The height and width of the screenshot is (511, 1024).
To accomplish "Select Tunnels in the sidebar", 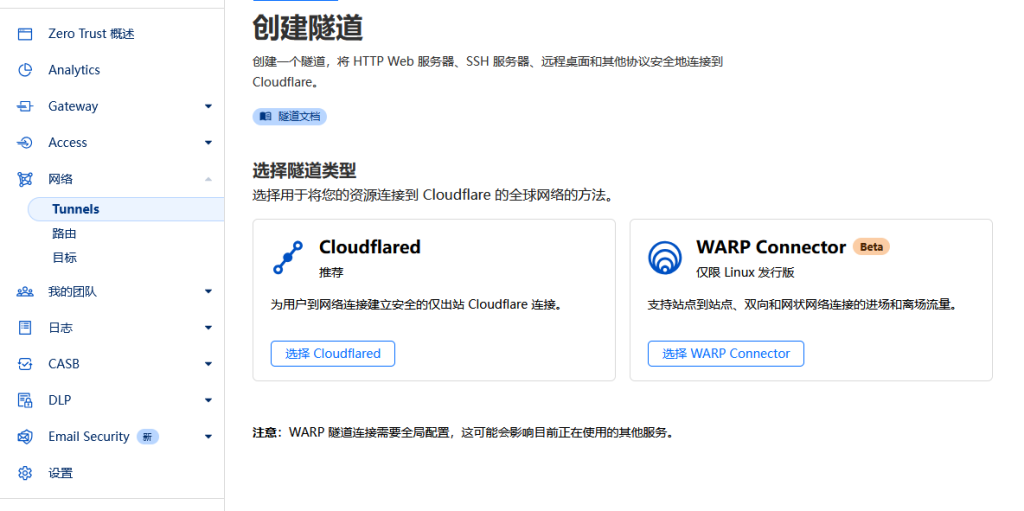I will pyautogui.click(x=126, y=209).
